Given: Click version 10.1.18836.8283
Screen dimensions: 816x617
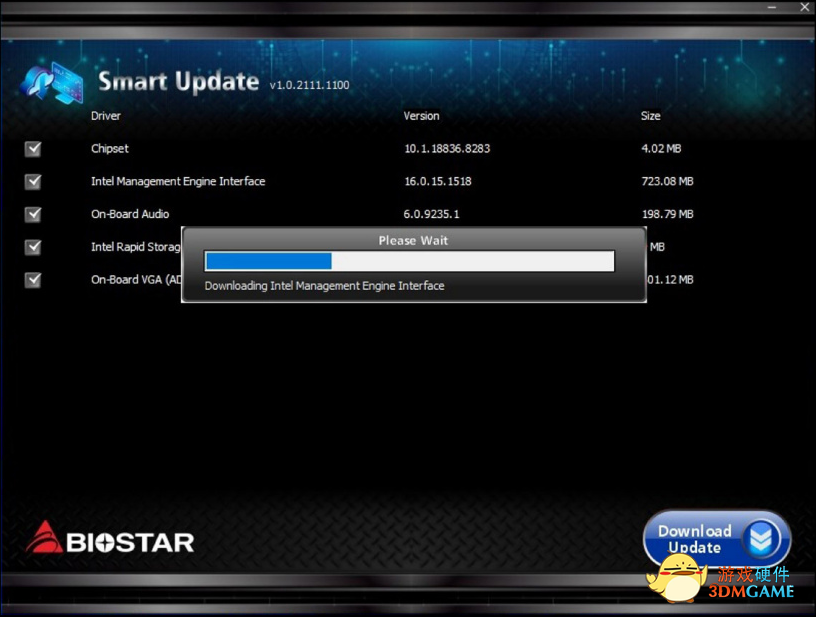Looking at the screenshot, I should coord(447,149).
